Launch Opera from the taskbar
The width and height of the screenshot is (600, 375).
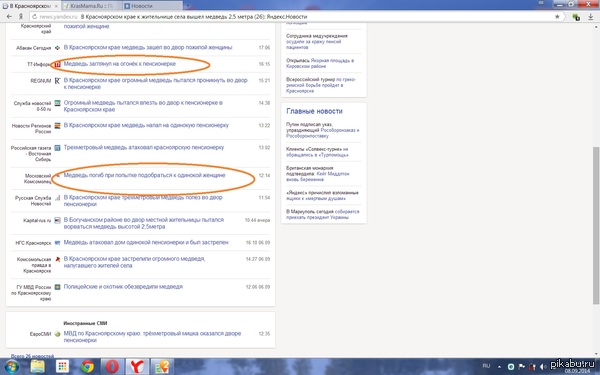[x=112, y=367]
